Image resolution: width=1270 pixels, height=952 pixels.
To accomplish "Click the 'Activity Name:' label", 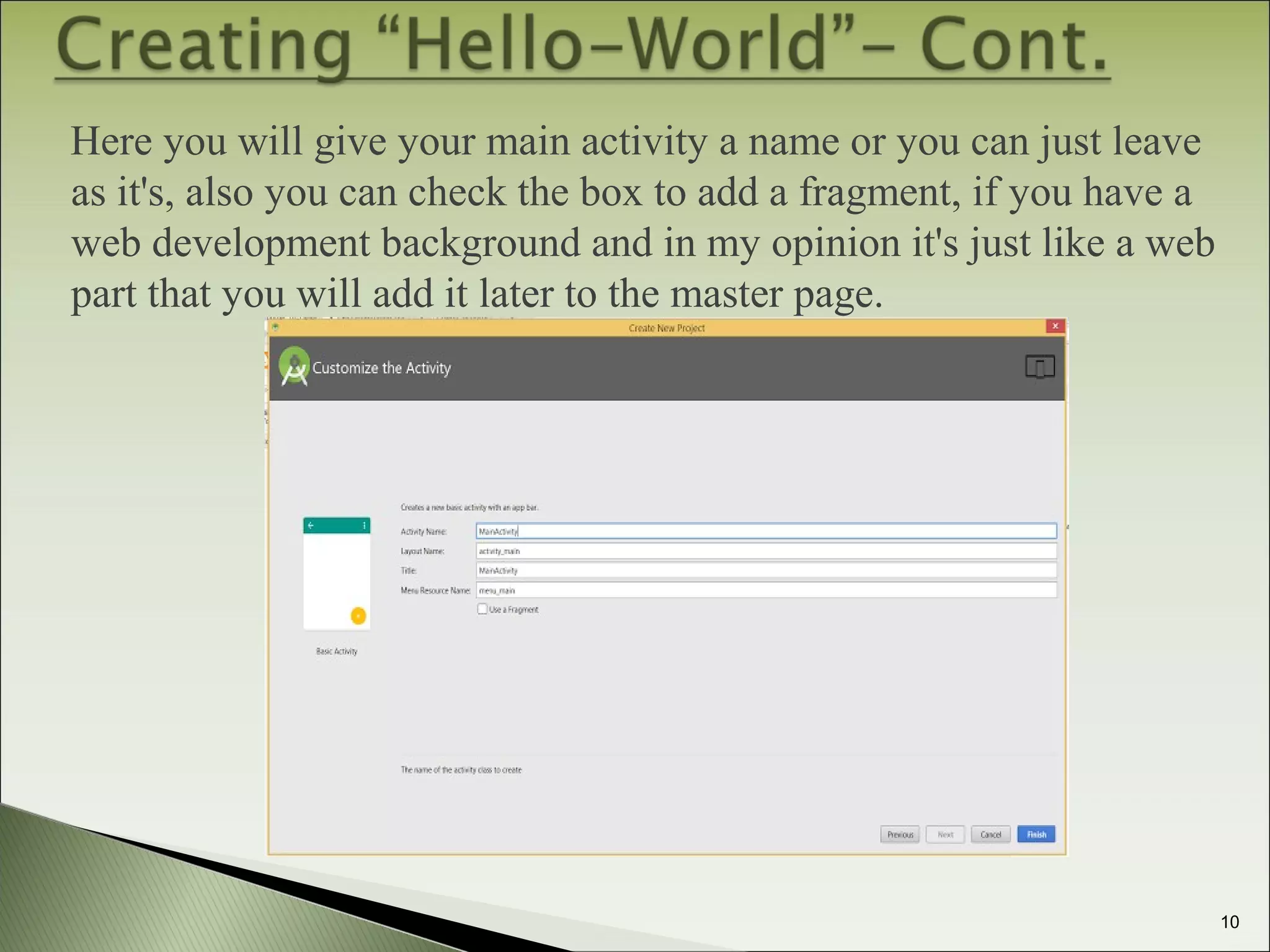I will click(x=424, y=532).
